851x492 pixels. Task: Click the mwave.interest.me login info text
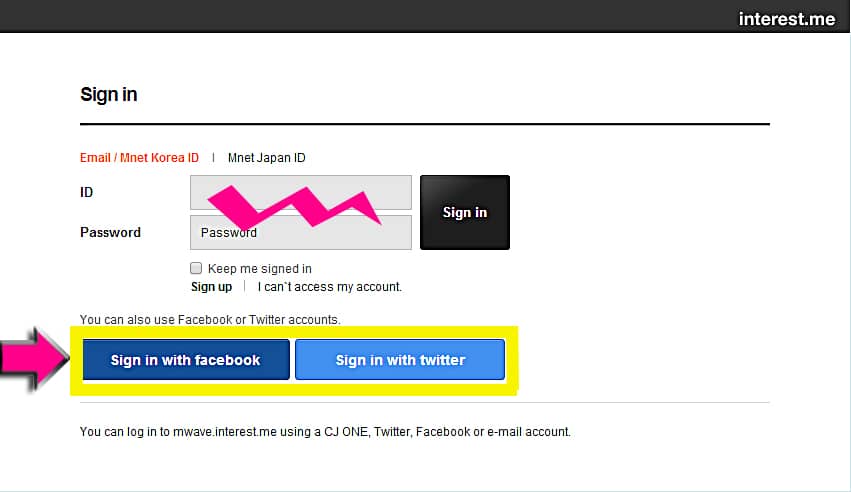(x=325, y=432)
